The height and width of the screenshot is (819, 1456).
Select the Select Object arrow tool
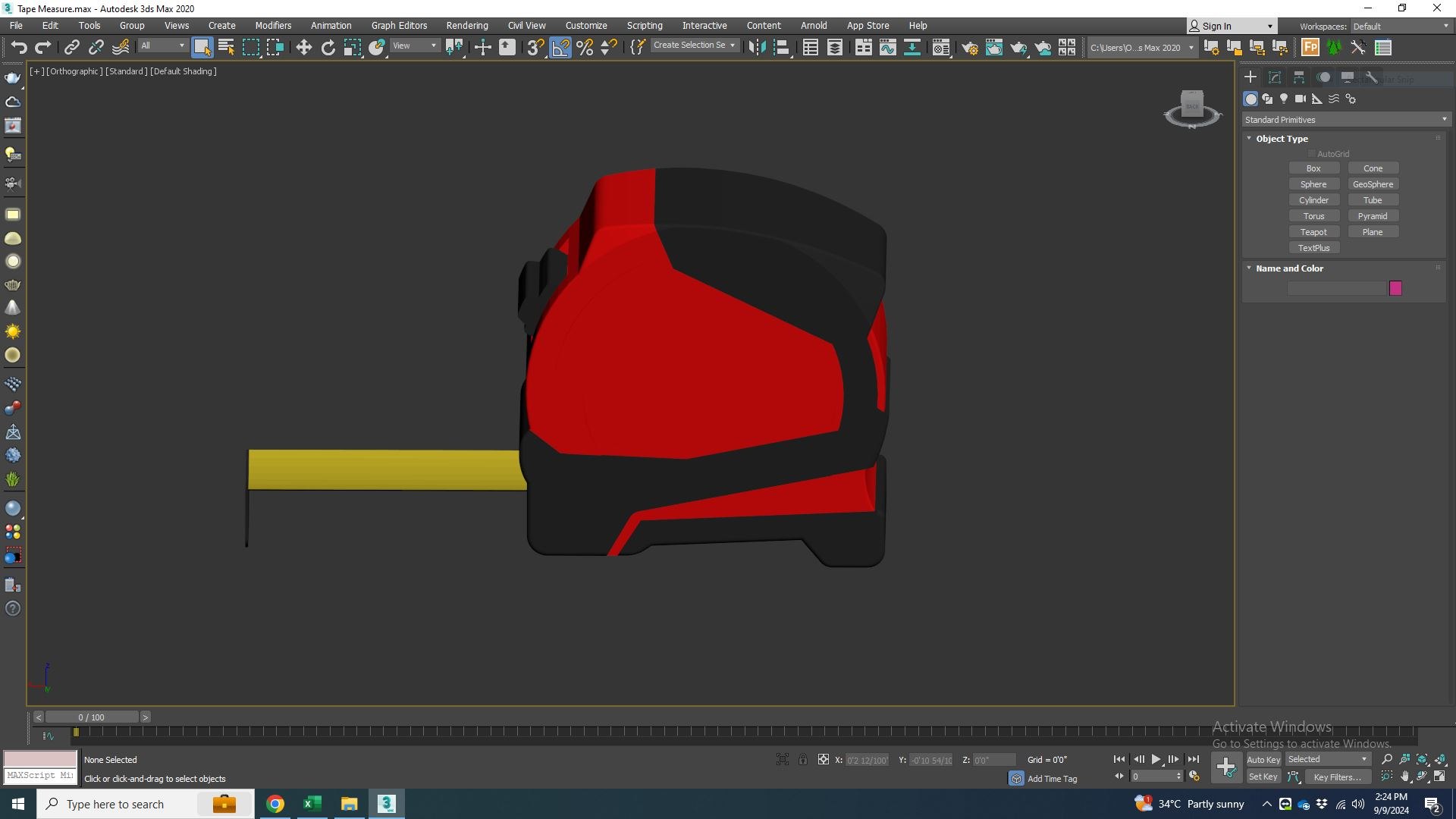pyautogui.click(x=202, y=48)
